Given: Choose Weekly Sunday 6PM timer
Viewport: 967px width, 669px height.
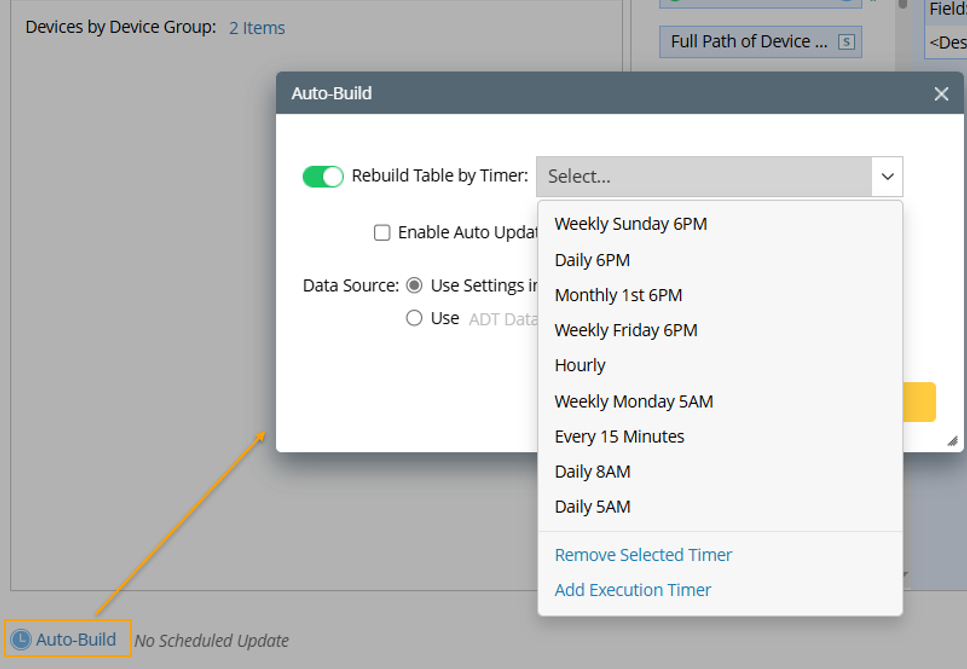Looking at the screenshot, I should [631, 224].
